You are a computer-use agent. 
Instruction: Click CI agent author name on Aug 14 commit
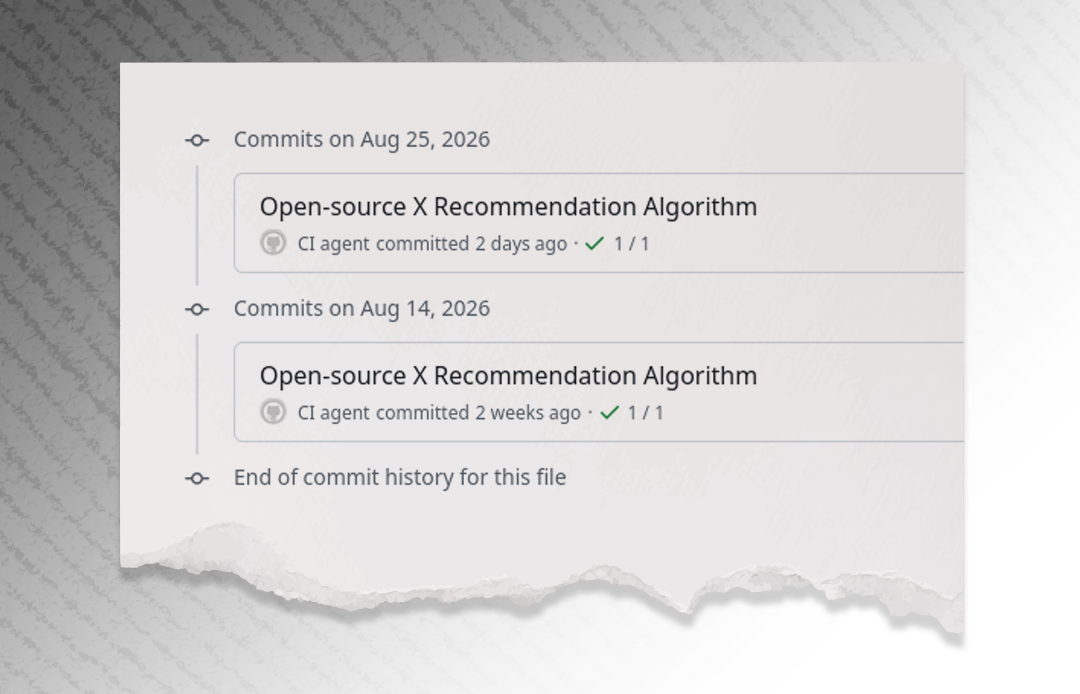[333, 412]
